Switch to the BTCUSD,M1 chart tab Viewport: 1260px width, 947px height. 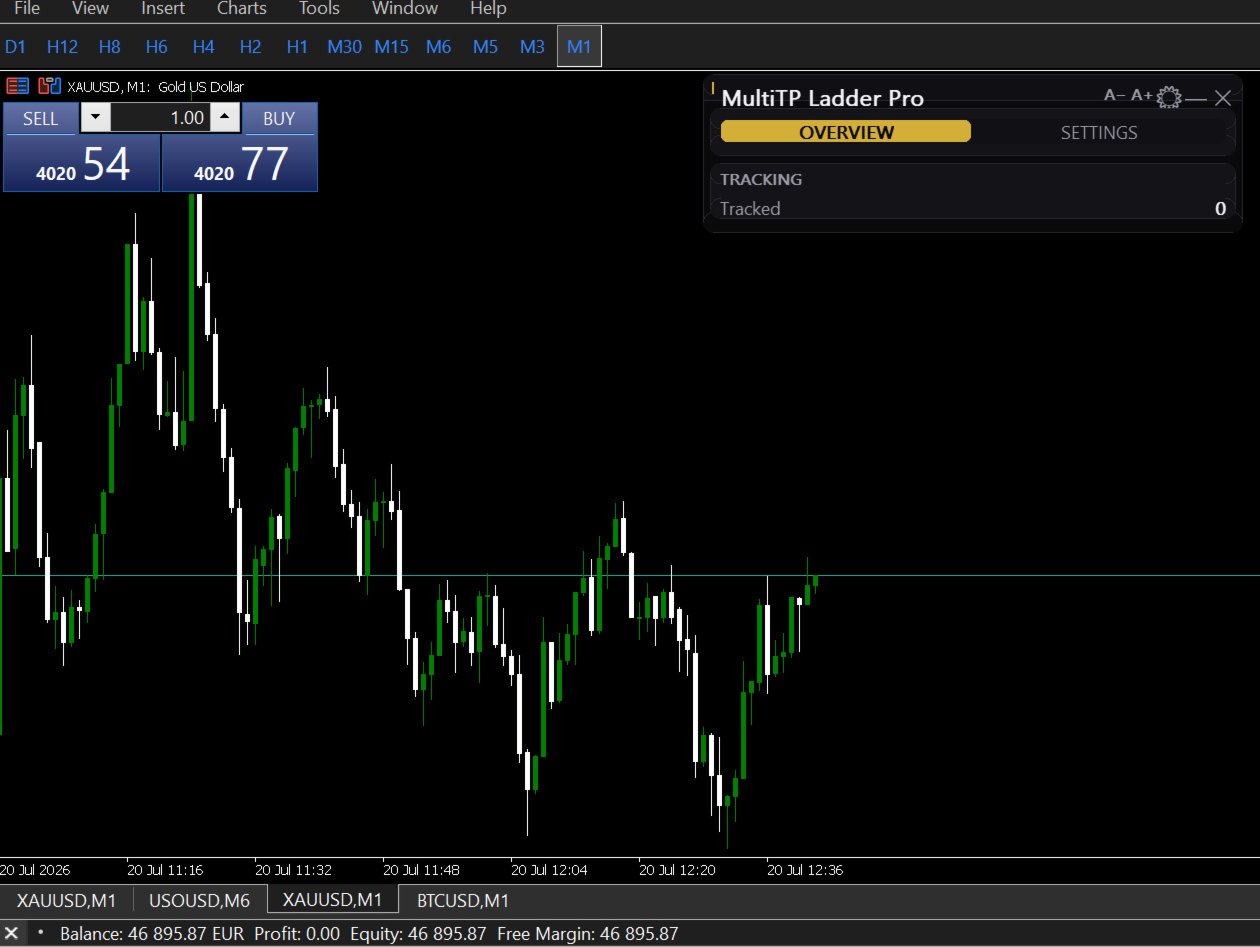pyautogui.click(x=463, y=900)
